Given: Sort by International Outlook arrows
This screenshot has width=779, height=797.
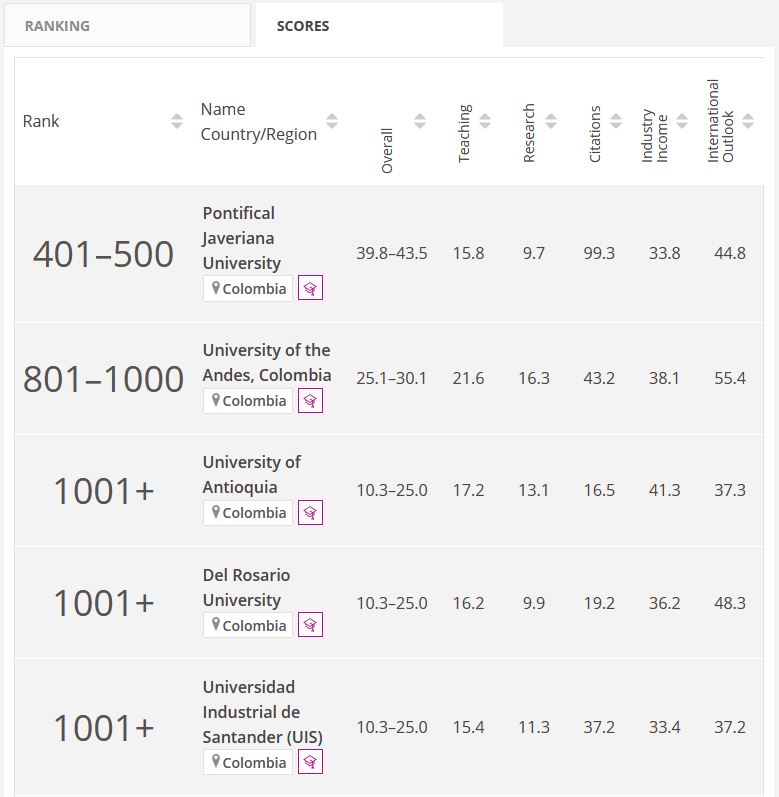Looking at the screenshot, I should tap(747, 121).
